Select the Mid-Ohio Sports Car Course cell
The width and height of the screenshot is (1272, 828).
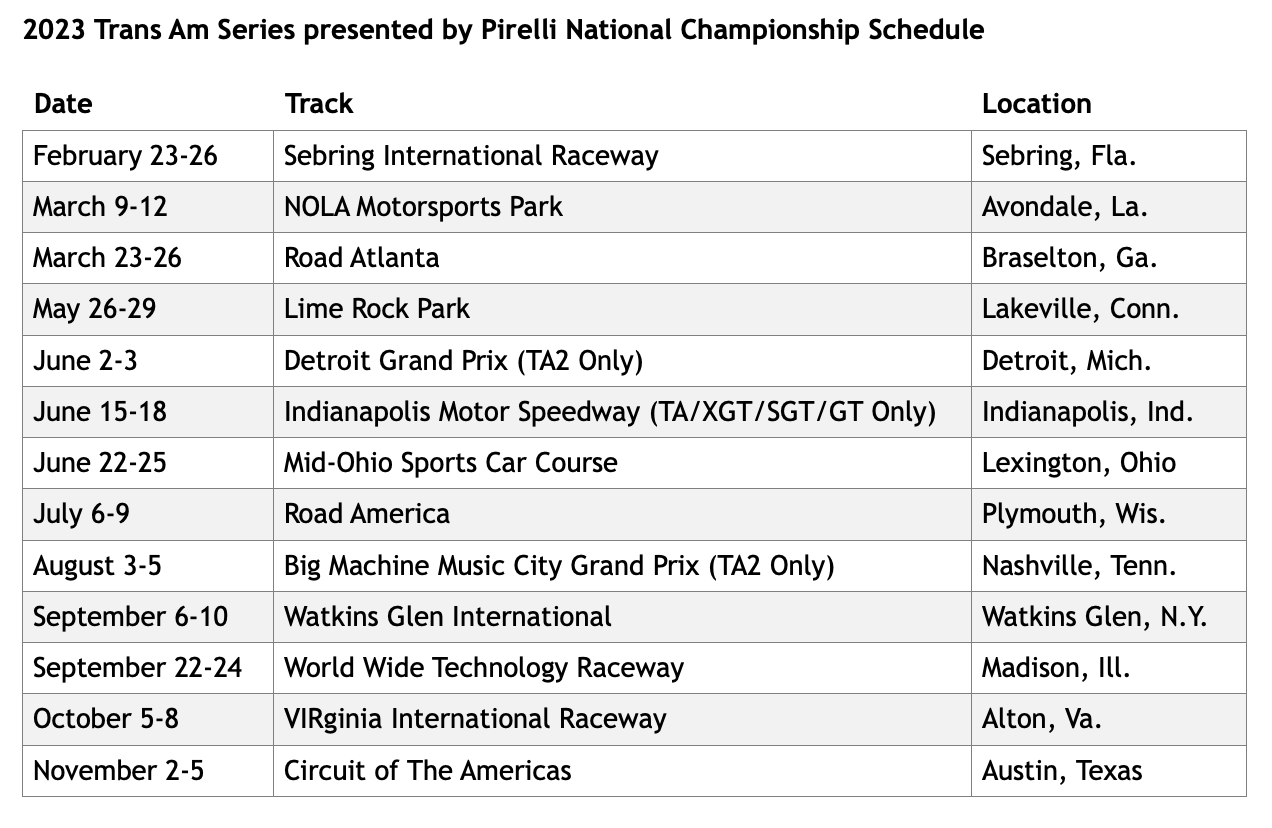(x=450, y=463)
